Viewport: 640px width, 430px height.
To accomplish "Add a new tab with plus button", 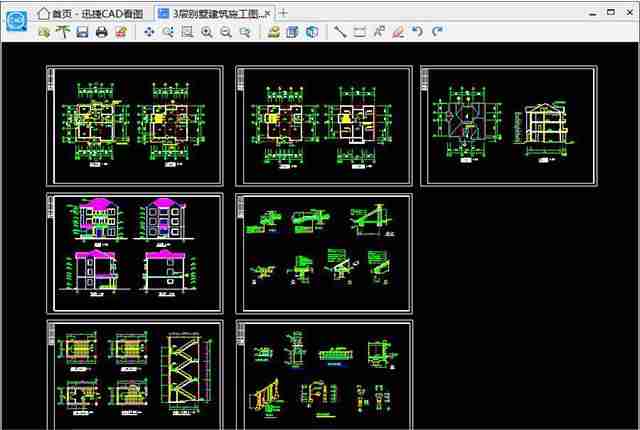I will pos(283,13).
